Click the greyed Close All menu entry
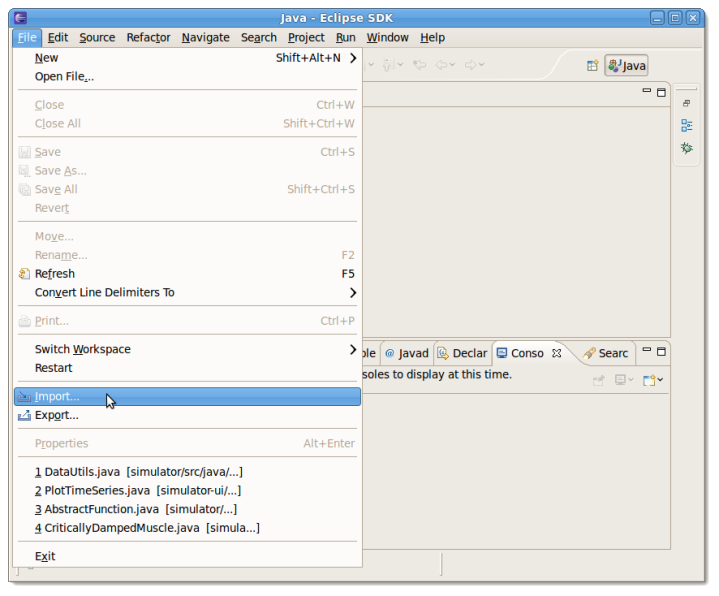The height and width of the screenshot is (596, 719). 187,123
